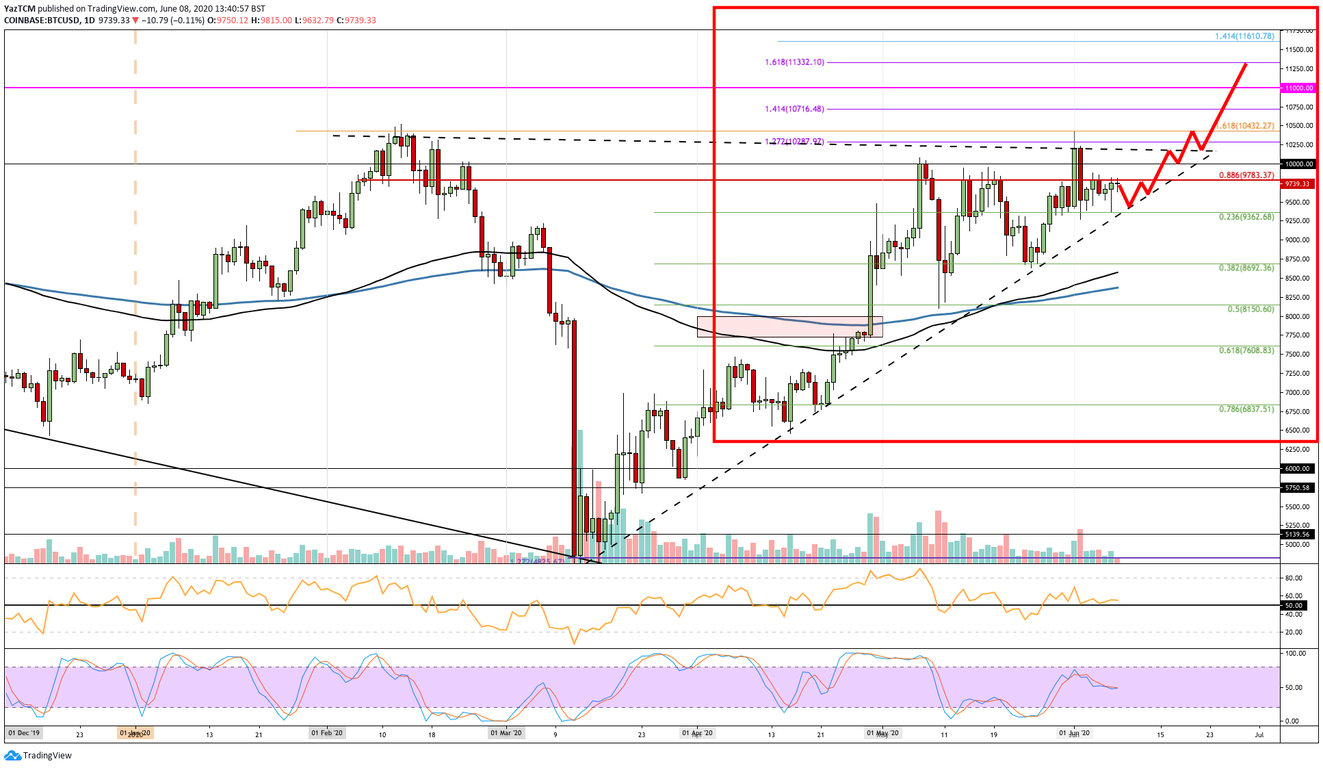This screenshot has width=1323, height=768.
Task: Click the 01 Apr '20 date label
Action: 696,734
